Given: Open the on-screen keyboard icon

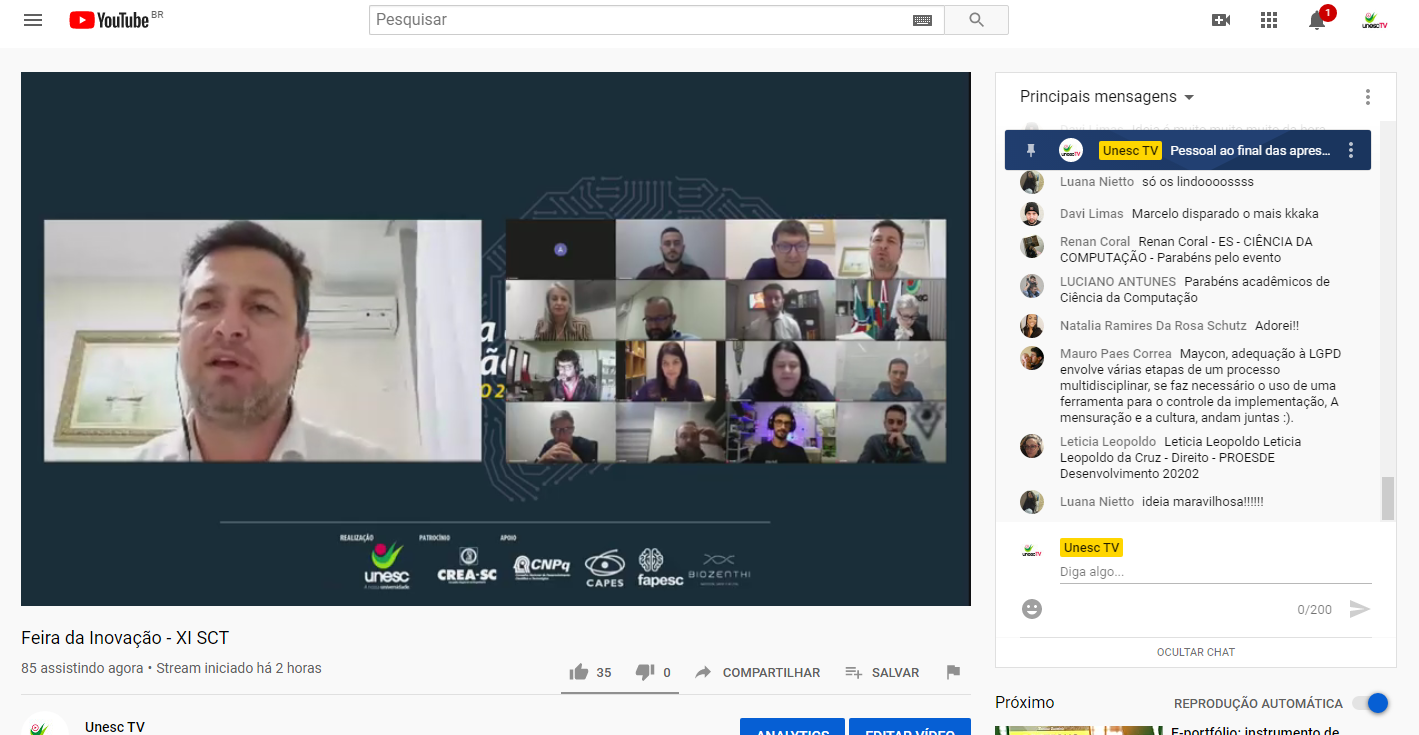Looking at the screenshot, I should tap(922, 20).
